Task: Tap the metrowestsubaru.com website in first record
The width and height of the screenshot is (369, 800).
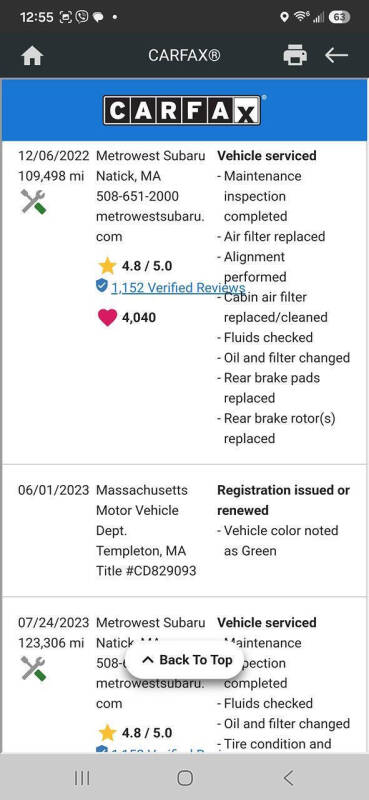Action: click(150, 227)
